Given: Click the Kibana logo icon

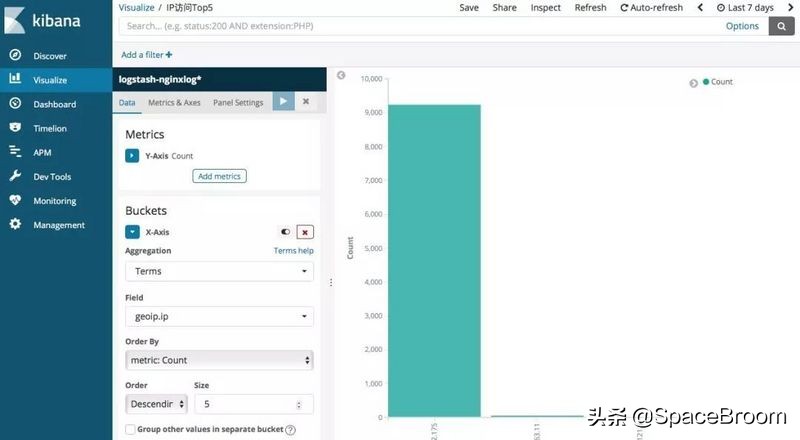Looking at the screenshot, I should pos(15,20).
